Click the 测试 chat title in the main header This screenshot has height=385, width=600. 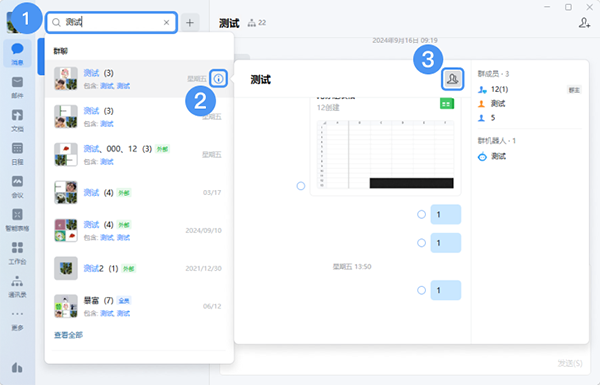point(229,23)
